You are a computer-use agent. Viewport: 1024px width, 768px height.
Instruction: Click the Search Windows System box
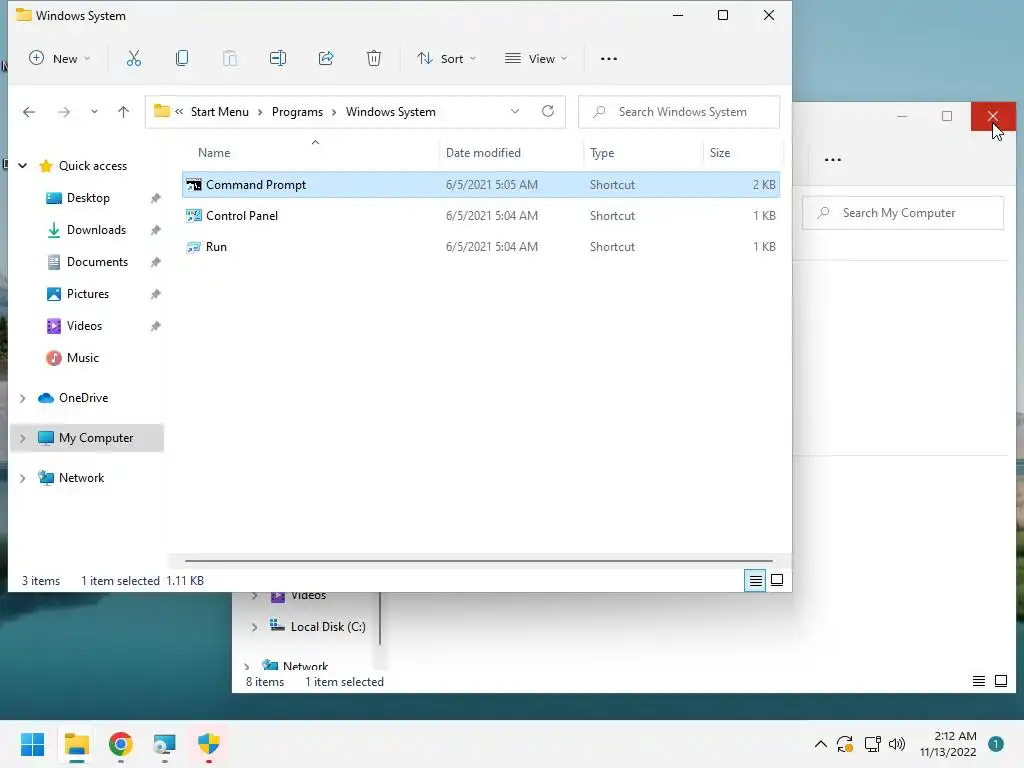pos(679,112)
